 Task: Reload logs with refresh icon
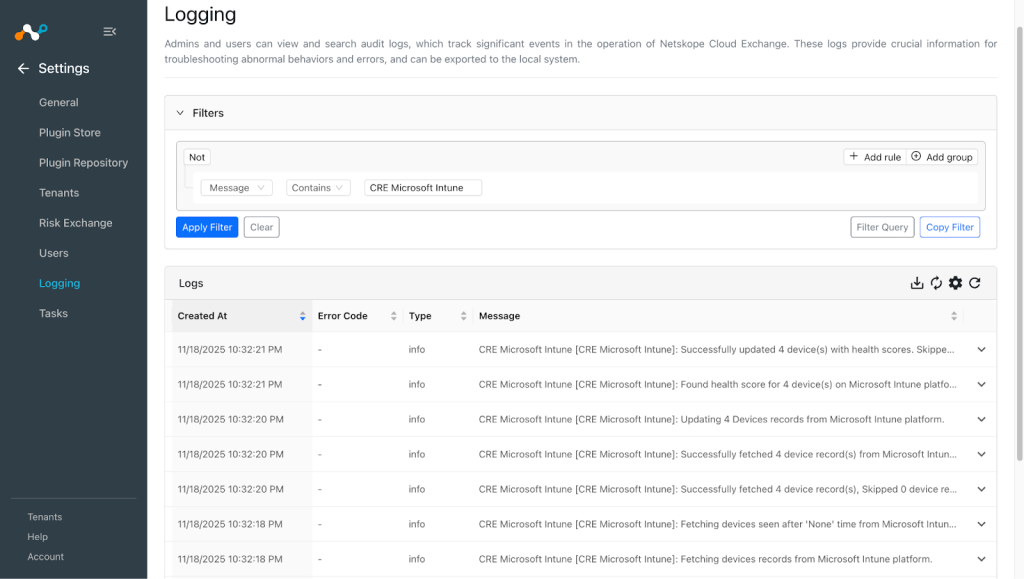pyautogui.click(x=974, y=283)
